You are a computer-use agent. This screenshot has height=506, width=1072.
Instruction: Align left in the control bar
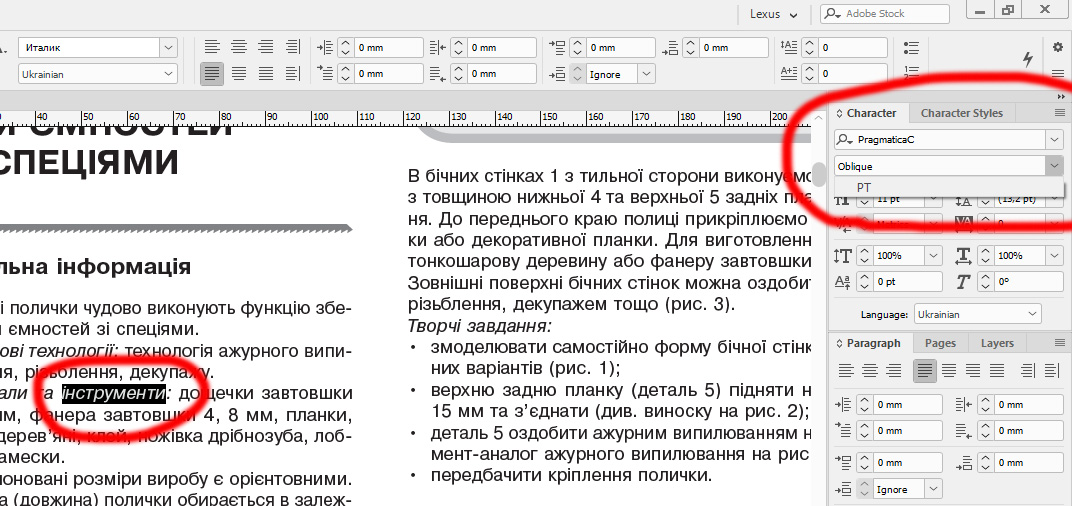[213, 47]
